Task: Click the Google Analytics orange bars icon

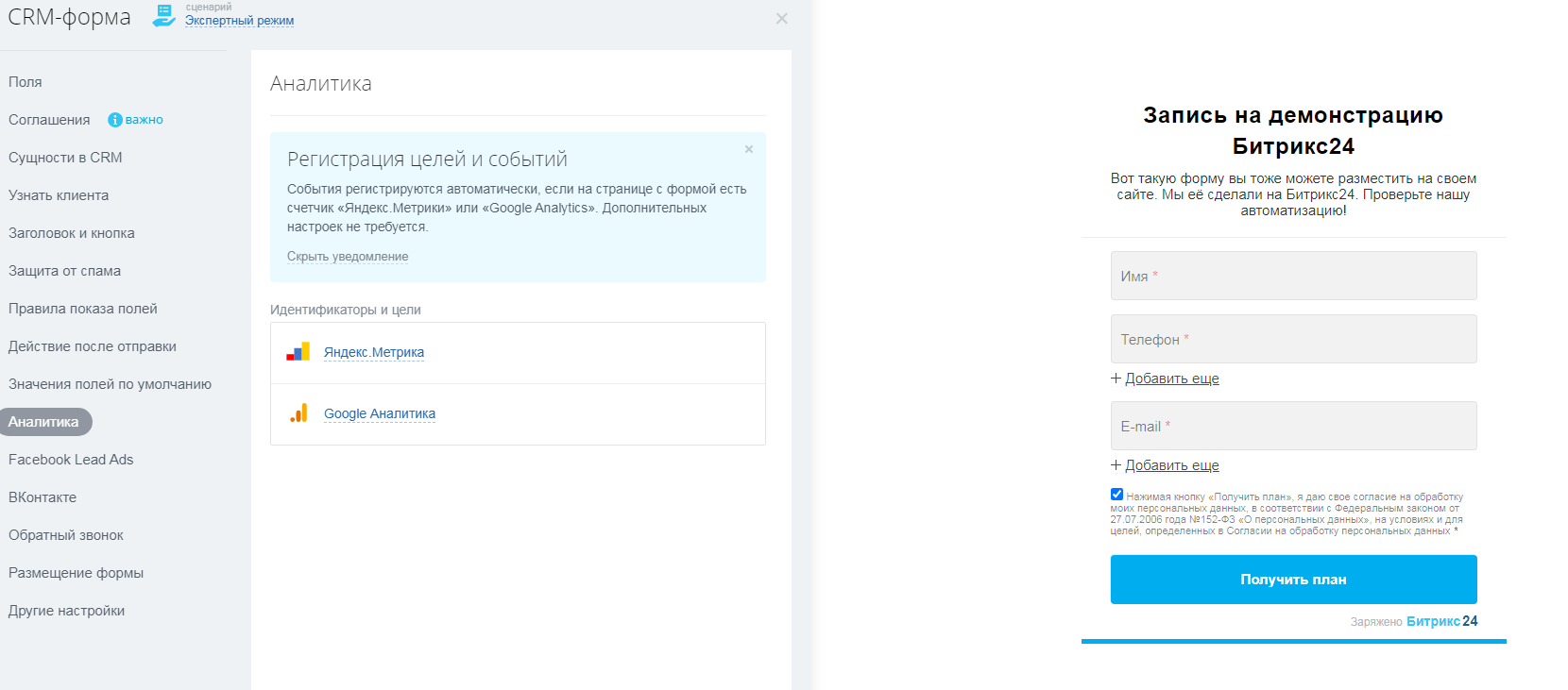Action: coord(298,413)
